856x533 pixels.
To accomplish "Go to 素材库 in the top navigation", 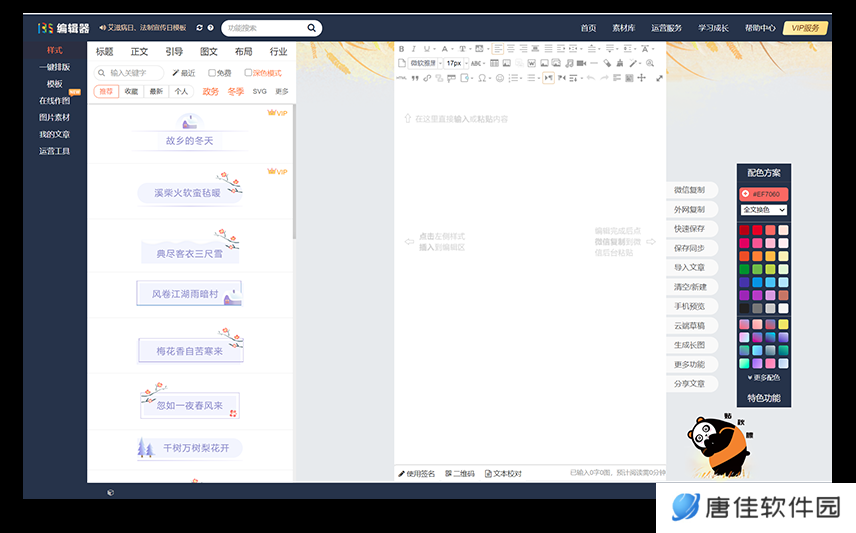I will 623,28.
